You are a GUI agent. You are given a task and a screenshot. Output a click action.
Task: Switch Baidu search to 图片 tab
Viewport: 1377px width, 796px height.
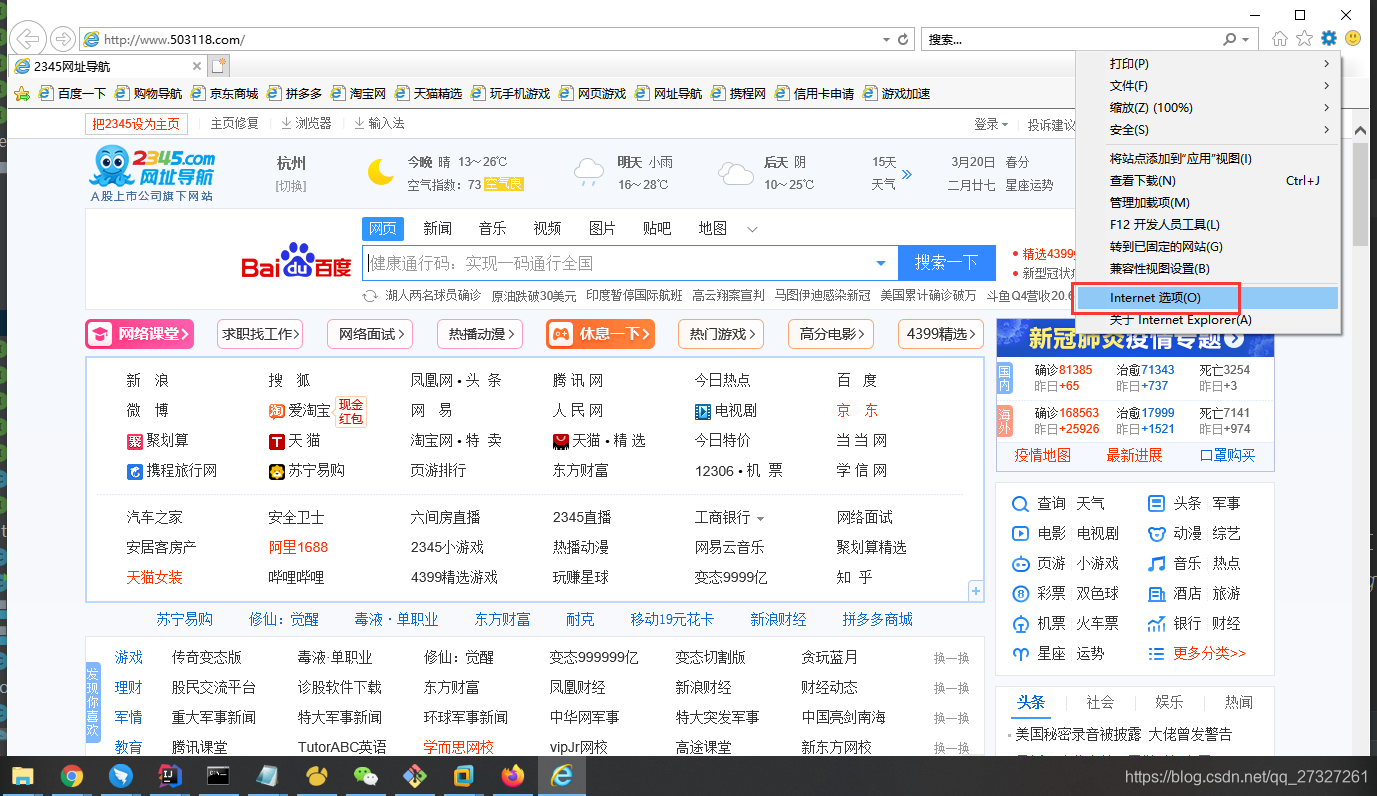pyautogui.click(x=602, y=228)
